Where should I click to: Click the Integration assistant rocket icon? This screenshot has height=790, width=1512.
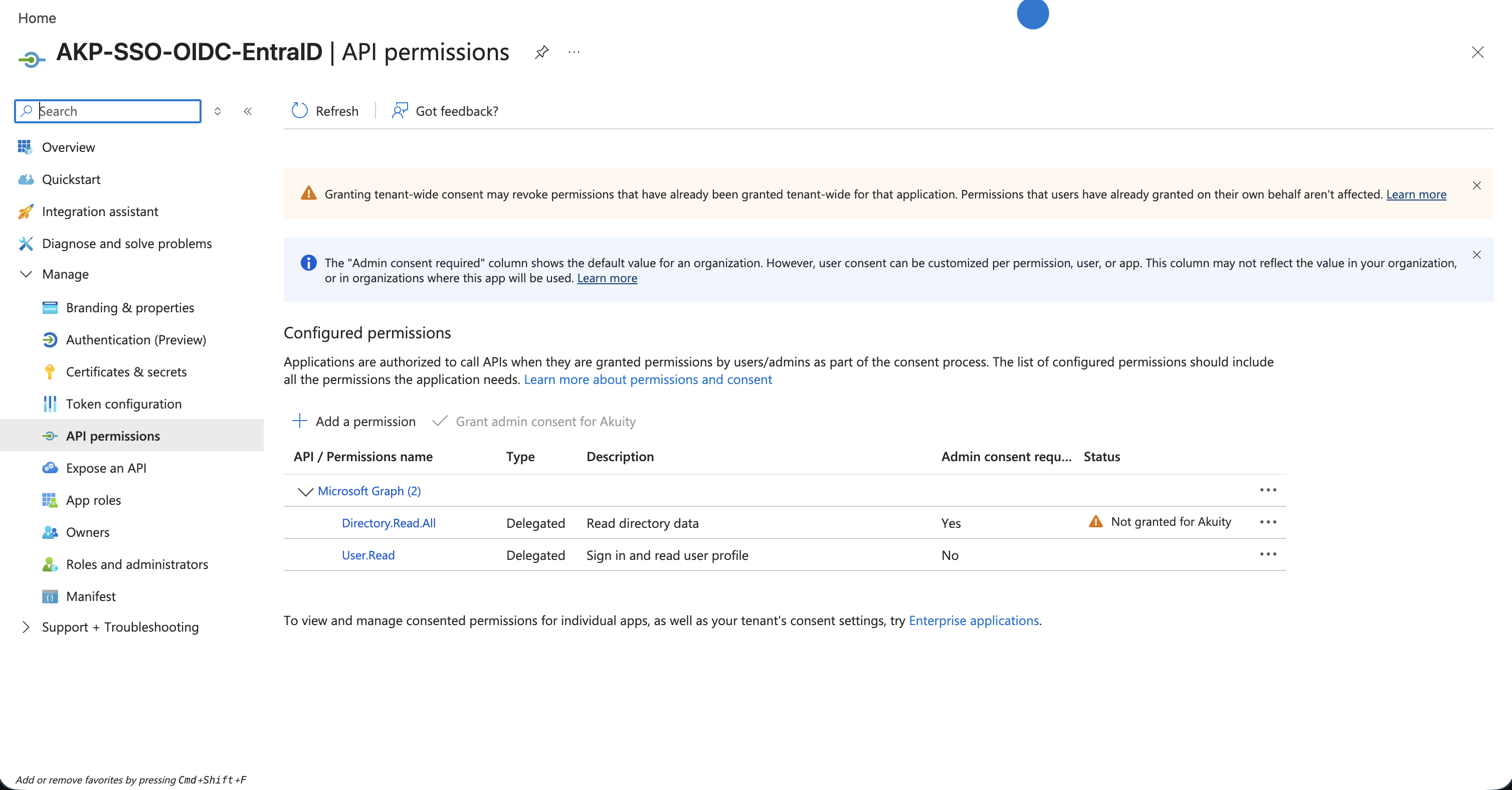pos(26,212)
